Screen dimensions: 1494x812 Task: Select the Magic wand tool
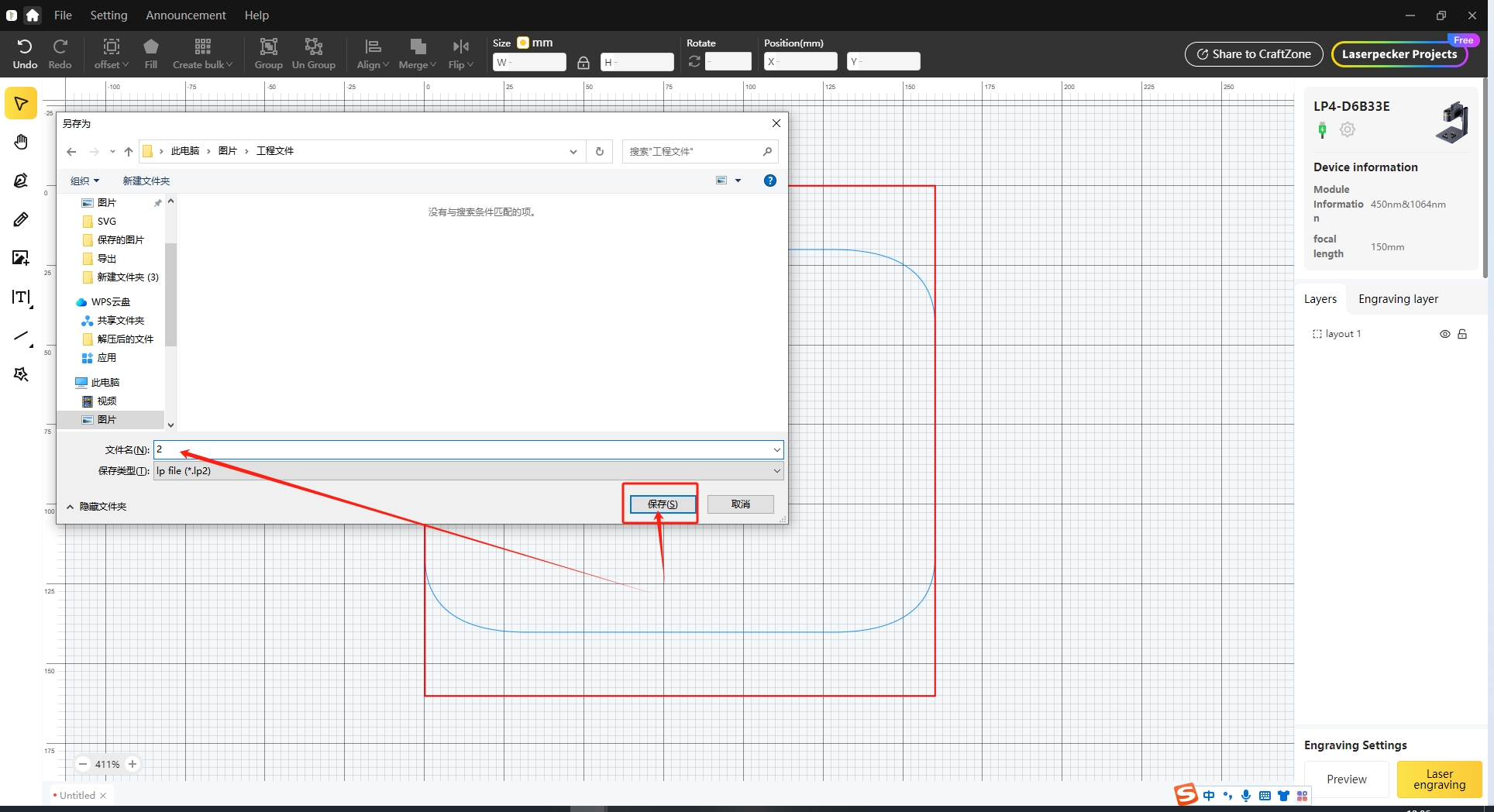pyautogui.click(x=20, y=374)
